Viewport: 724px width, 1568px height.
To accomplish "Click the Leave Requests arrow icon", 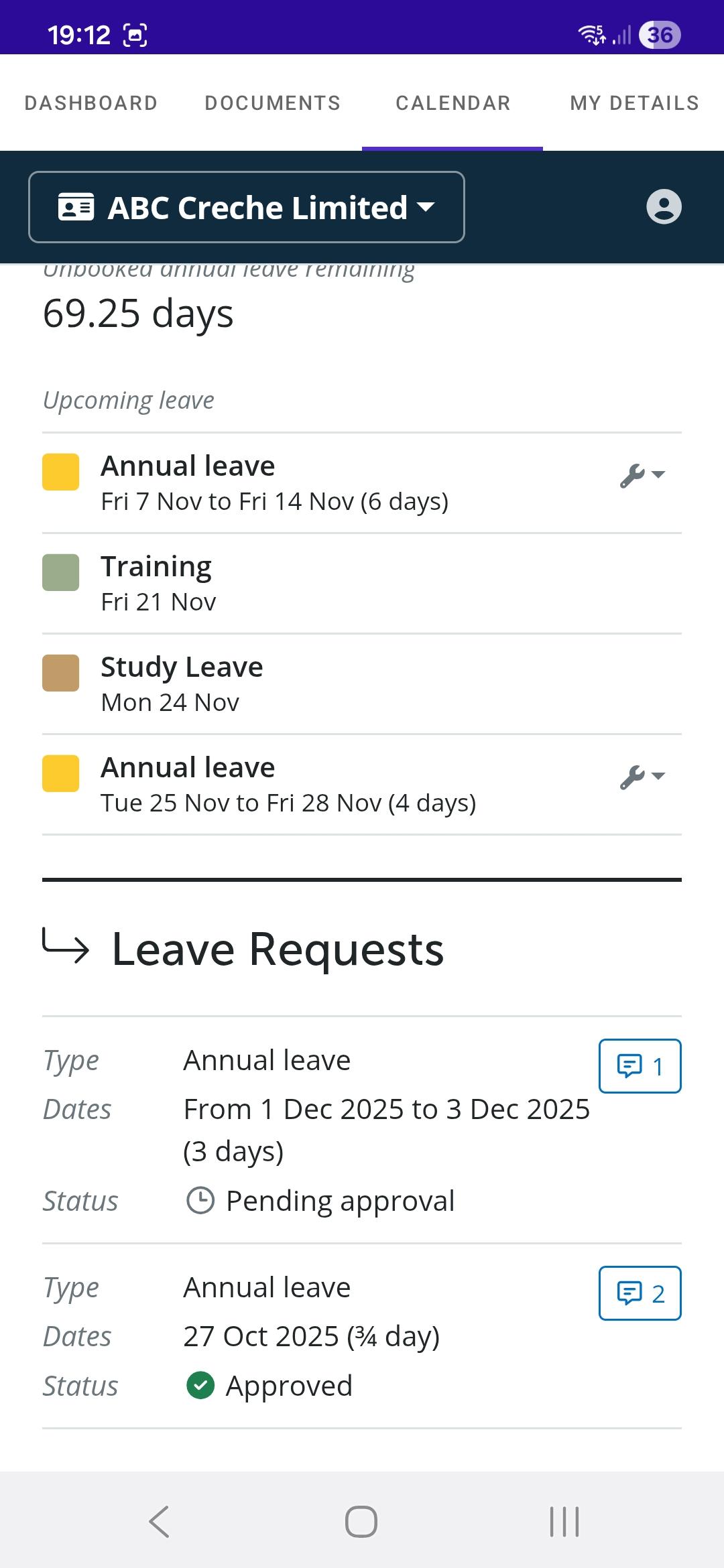I will tap(66, 945).
